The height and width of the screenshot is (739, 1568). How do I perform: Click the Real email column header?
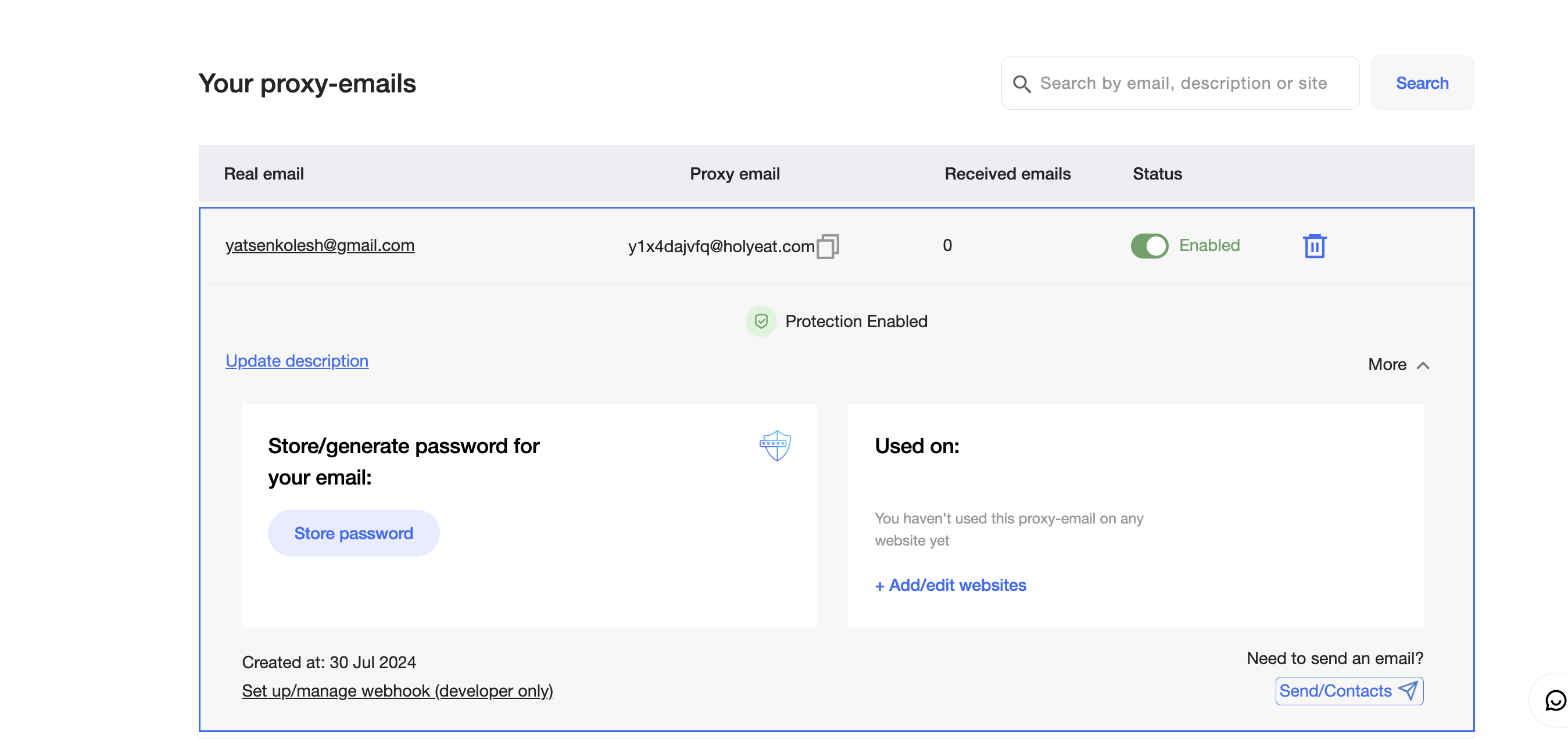(264, 174)
